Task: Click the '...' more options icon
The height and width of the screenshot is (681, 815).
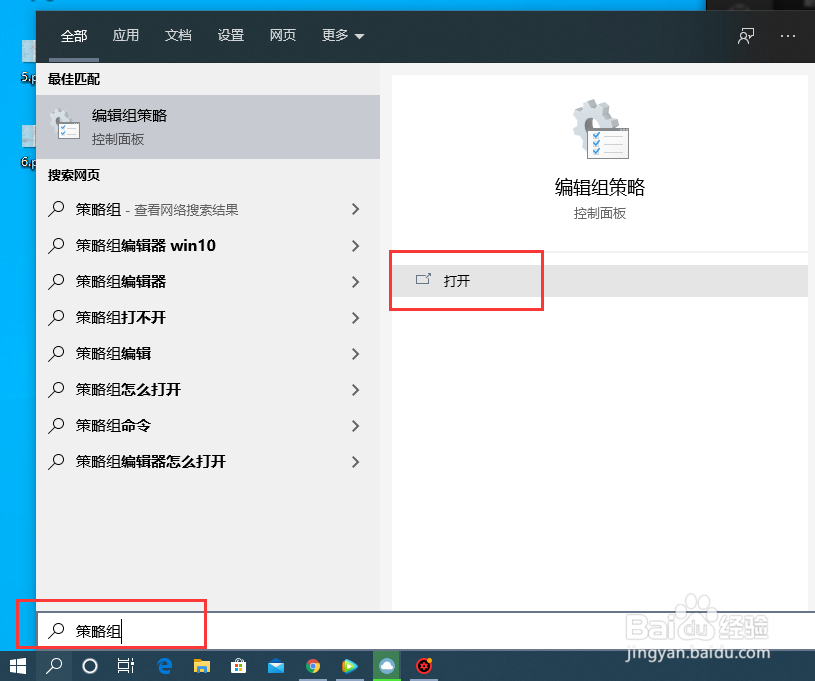Action: (x=785, y=35)
